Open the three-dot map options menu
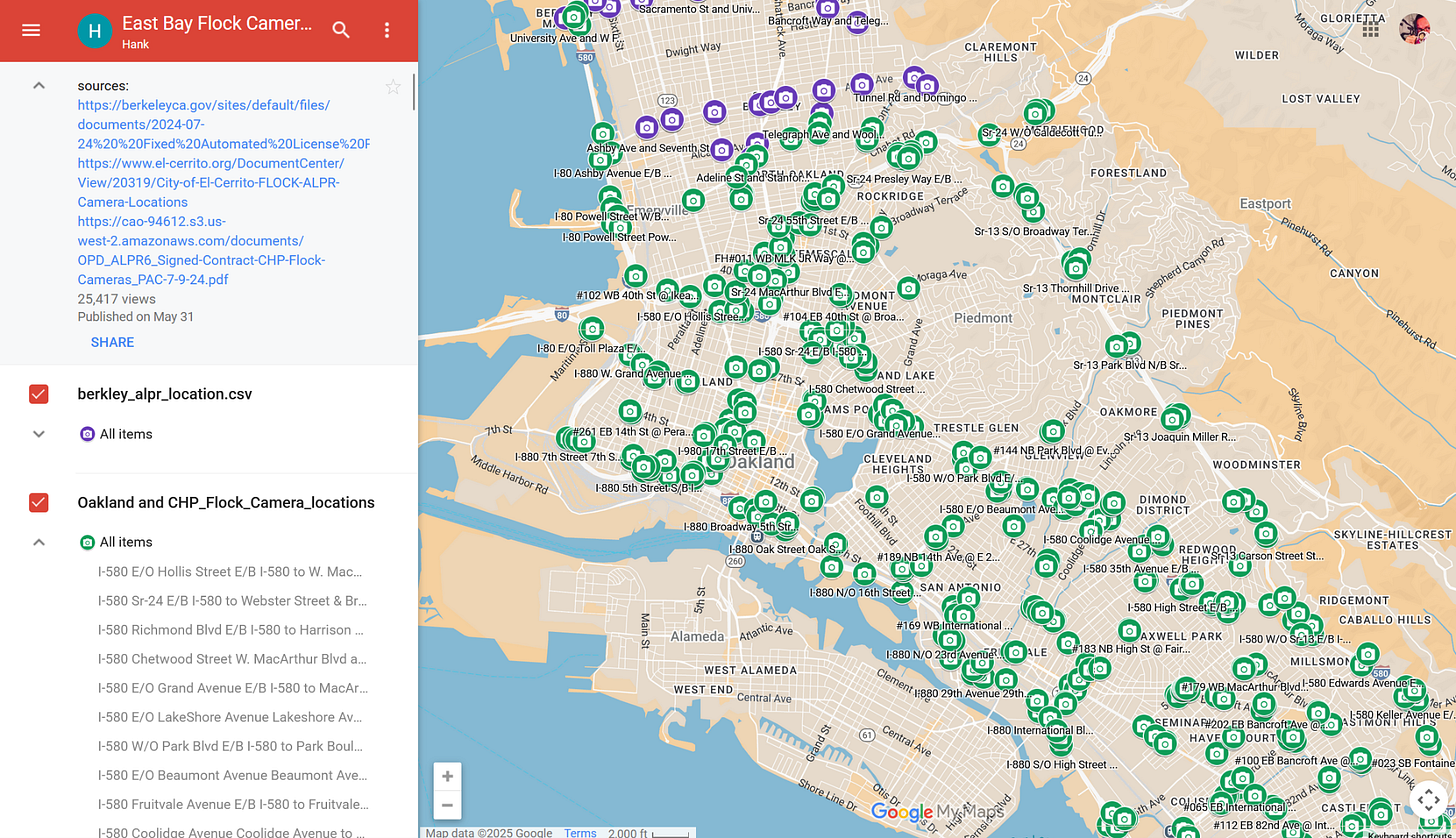This screenshot has width=1456, height=838. coord(387,30)
